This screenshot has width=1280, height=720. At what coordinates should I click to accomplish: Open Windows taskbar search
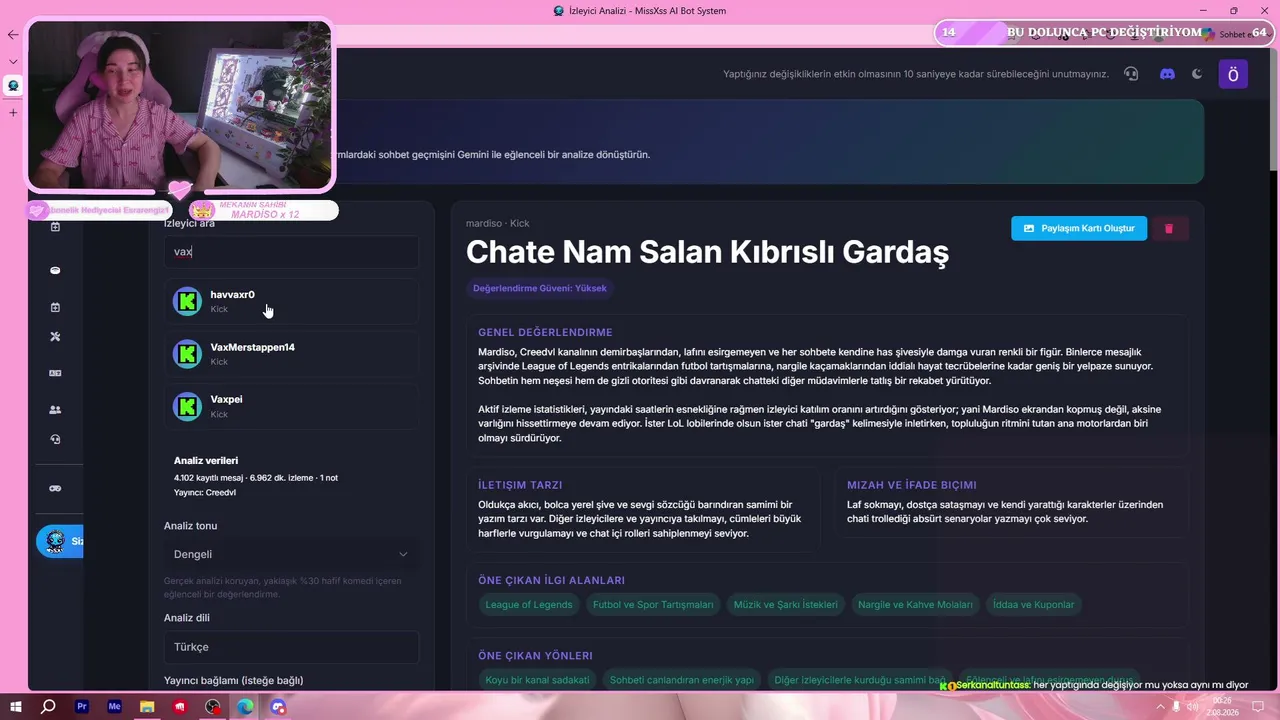pyautogui.click(x=48, y=707)
